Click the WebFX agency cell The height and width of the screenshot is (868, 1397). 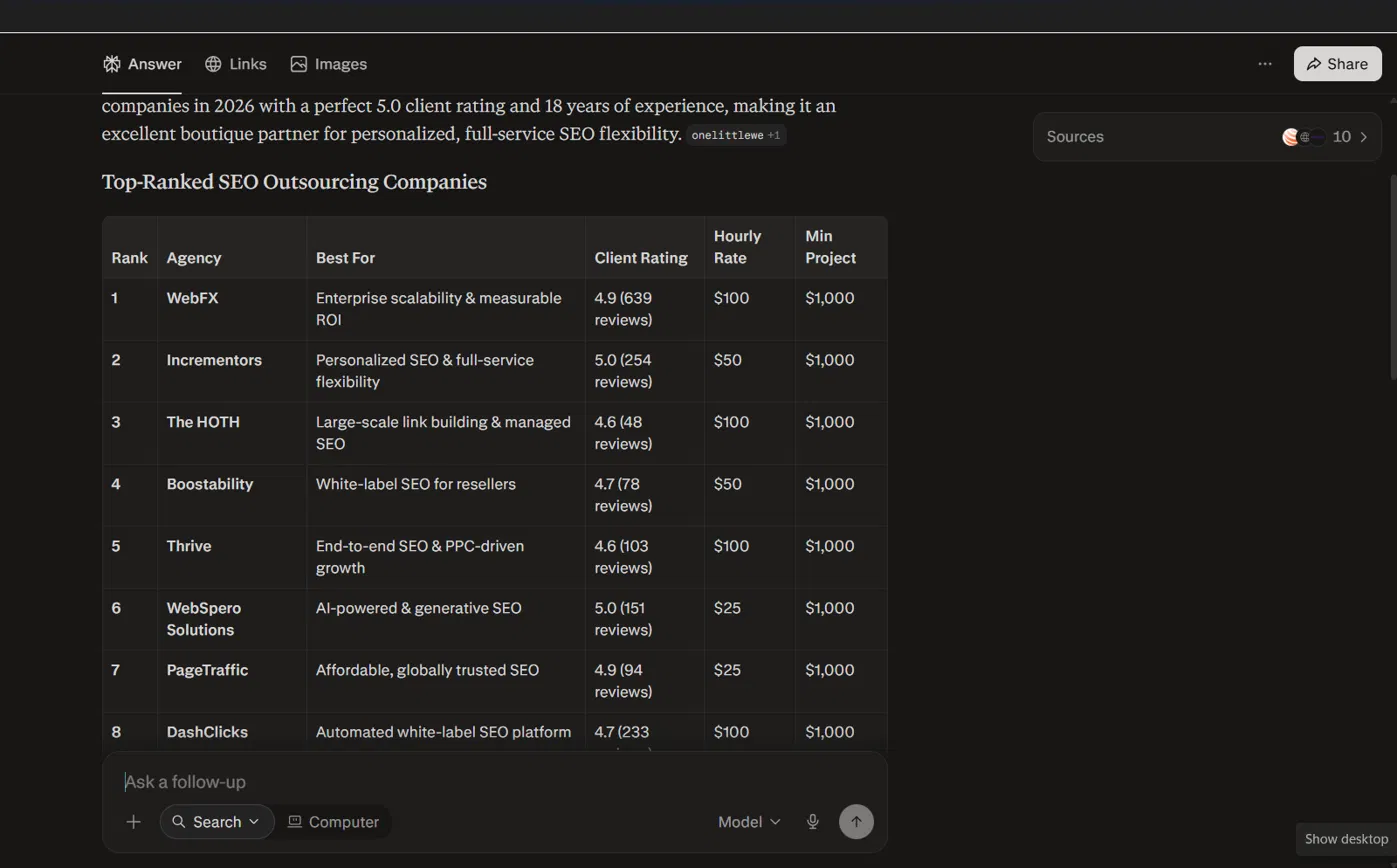232,309
